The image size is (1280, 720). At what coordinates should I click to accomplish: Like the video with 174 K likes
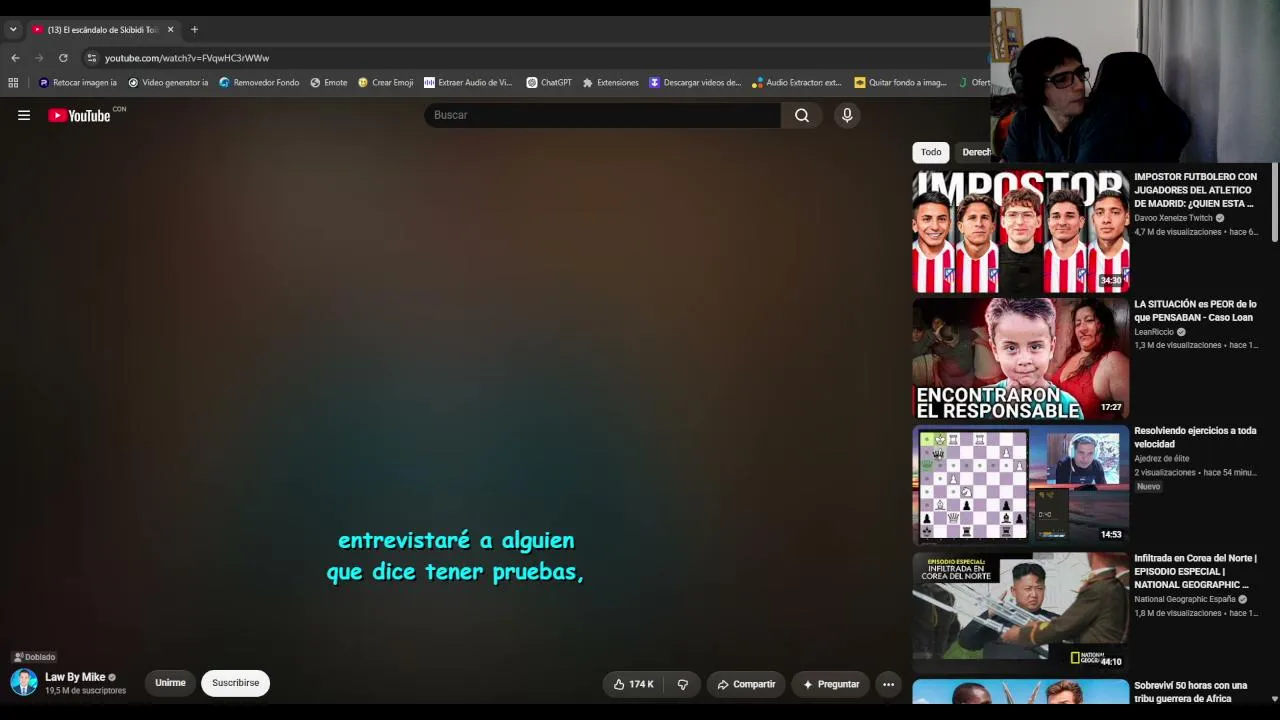[x=632, y=684]
